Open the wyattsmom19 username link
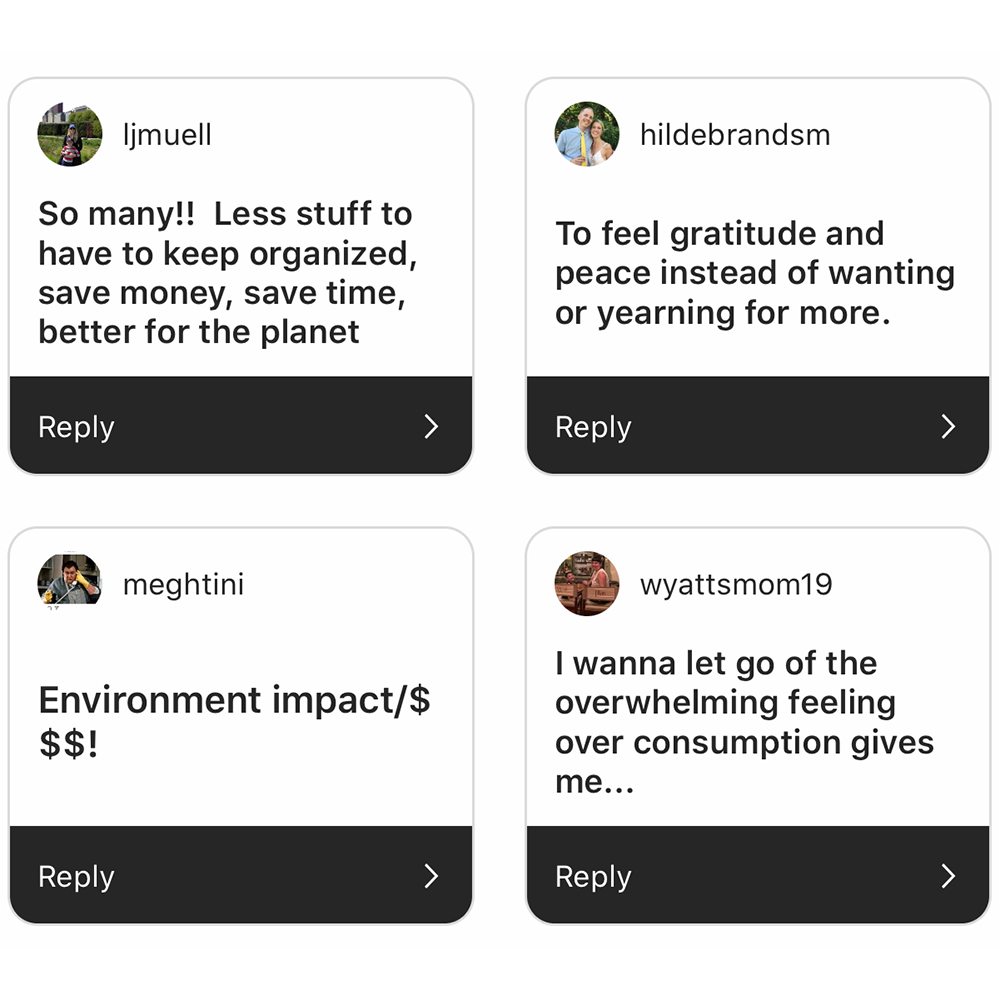The height and width of the screenshot is (1000, 1000). (x=736, y=585)
